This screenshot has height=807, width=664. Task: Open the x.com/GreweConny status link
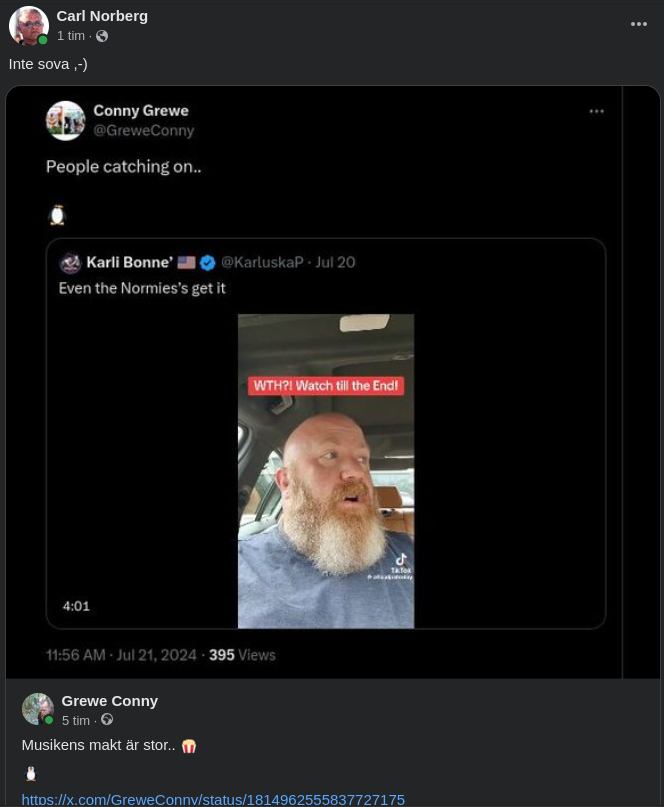click(213, 799)
